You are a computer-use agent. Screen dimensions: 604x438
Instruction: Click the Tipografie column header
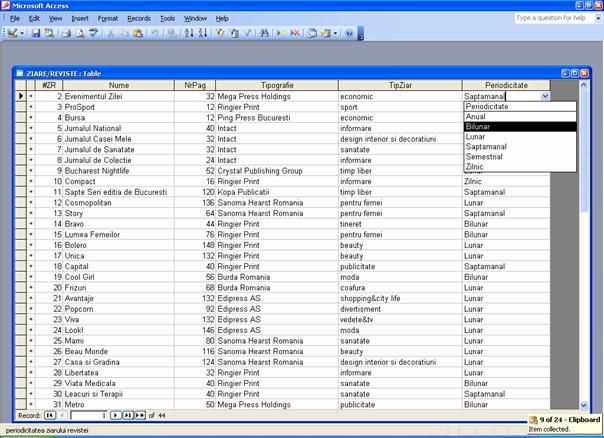276,85
